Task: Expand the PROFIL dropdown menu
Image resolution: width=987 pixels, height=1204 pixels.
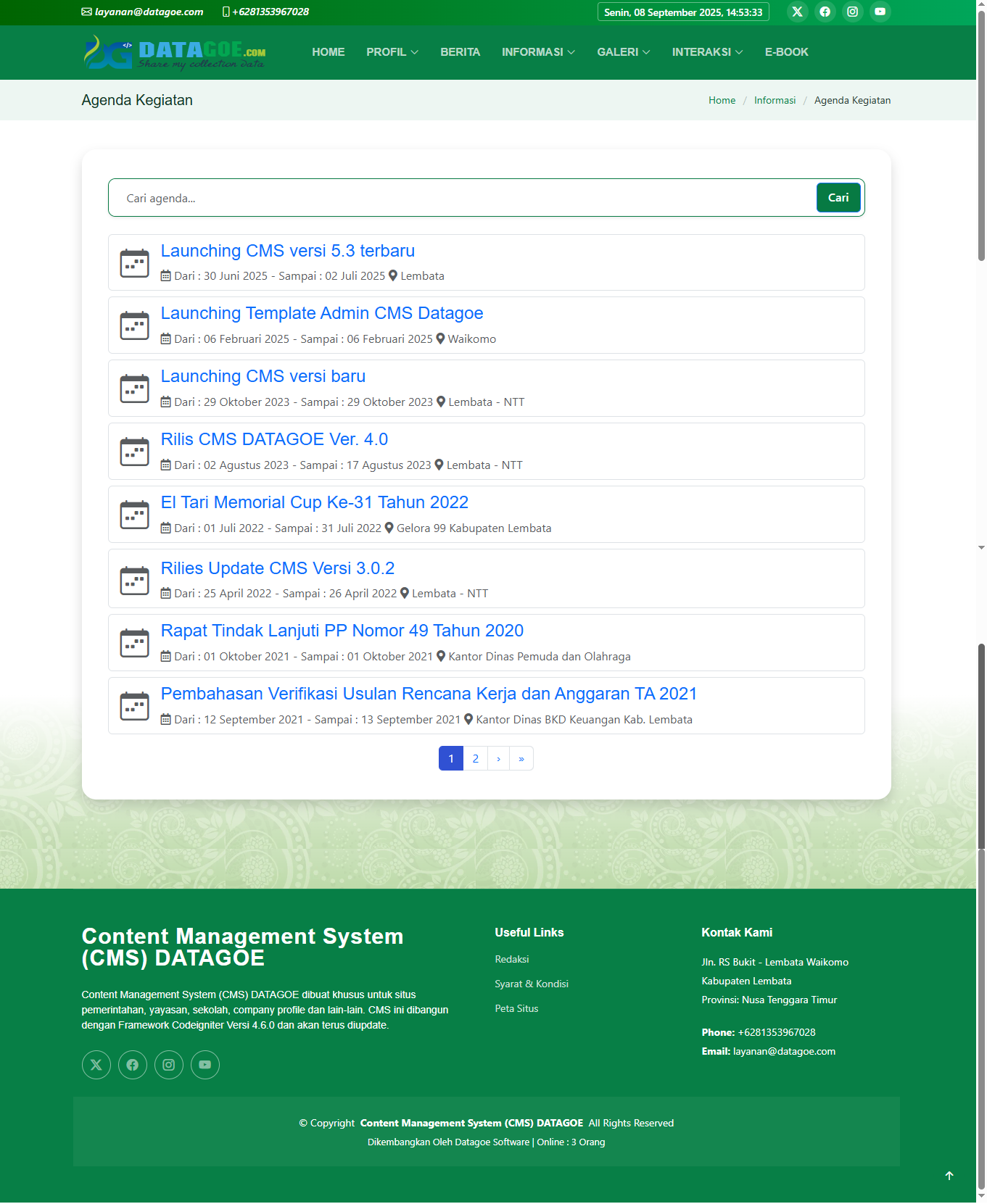Action: [x=392, y=52]
